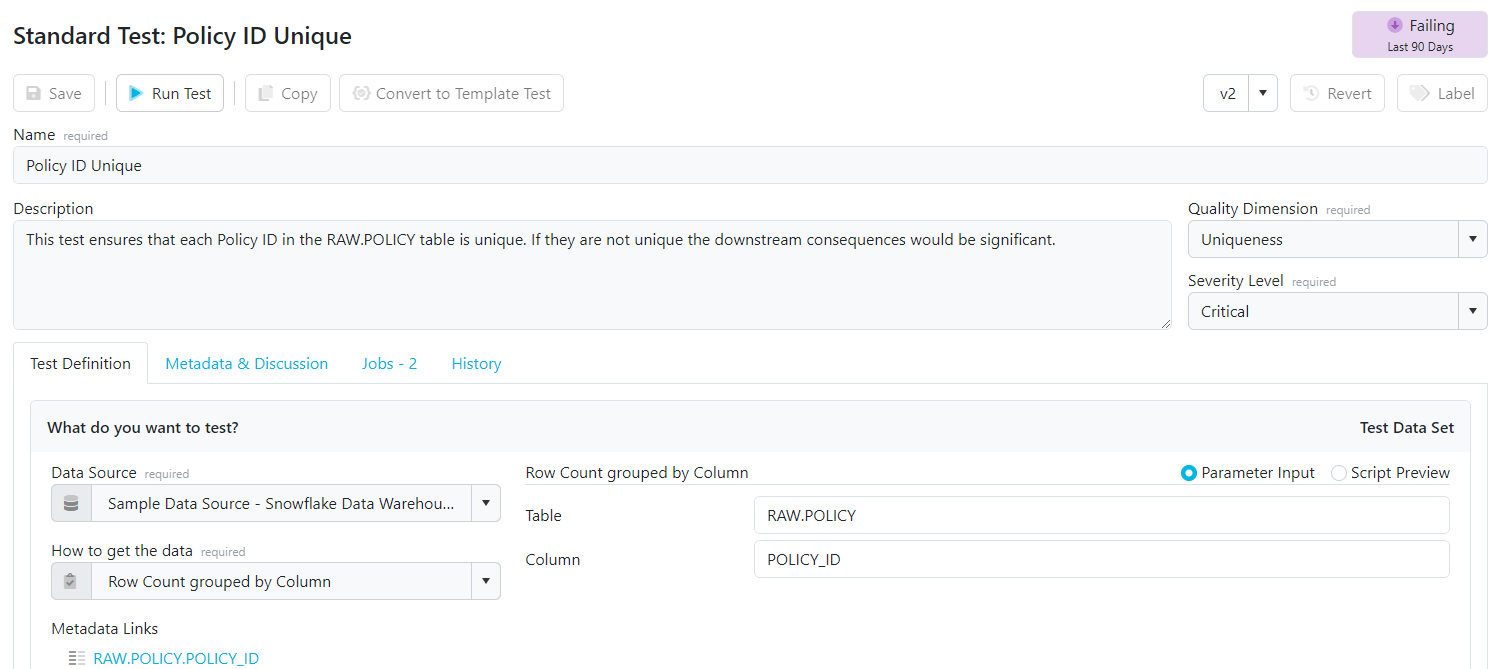The height and width of the screenshot is (669, 1500).
Task: Click the Run Test button label
Action: (x=182, y=94)
